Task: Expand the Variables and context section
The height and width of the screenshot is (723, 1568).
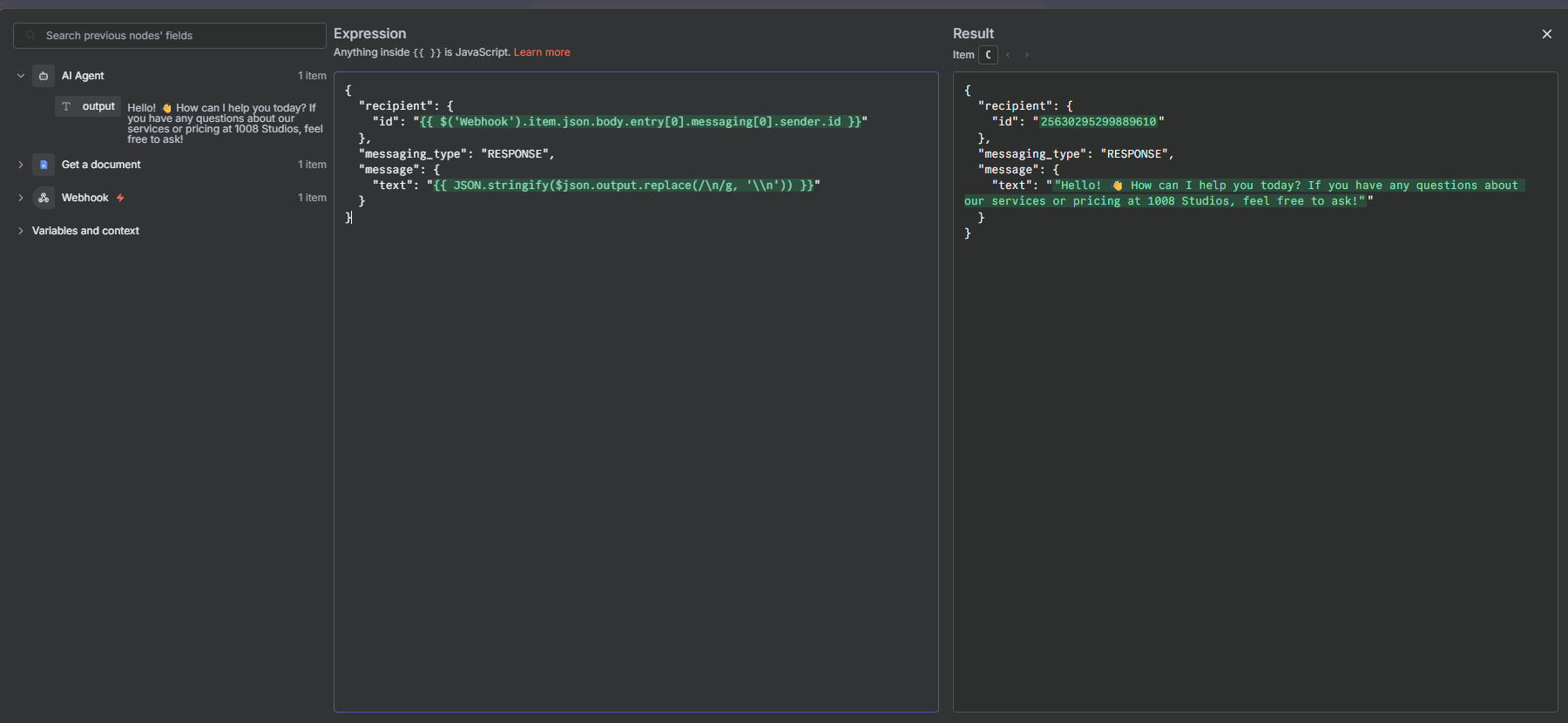Action: point(21,231)
